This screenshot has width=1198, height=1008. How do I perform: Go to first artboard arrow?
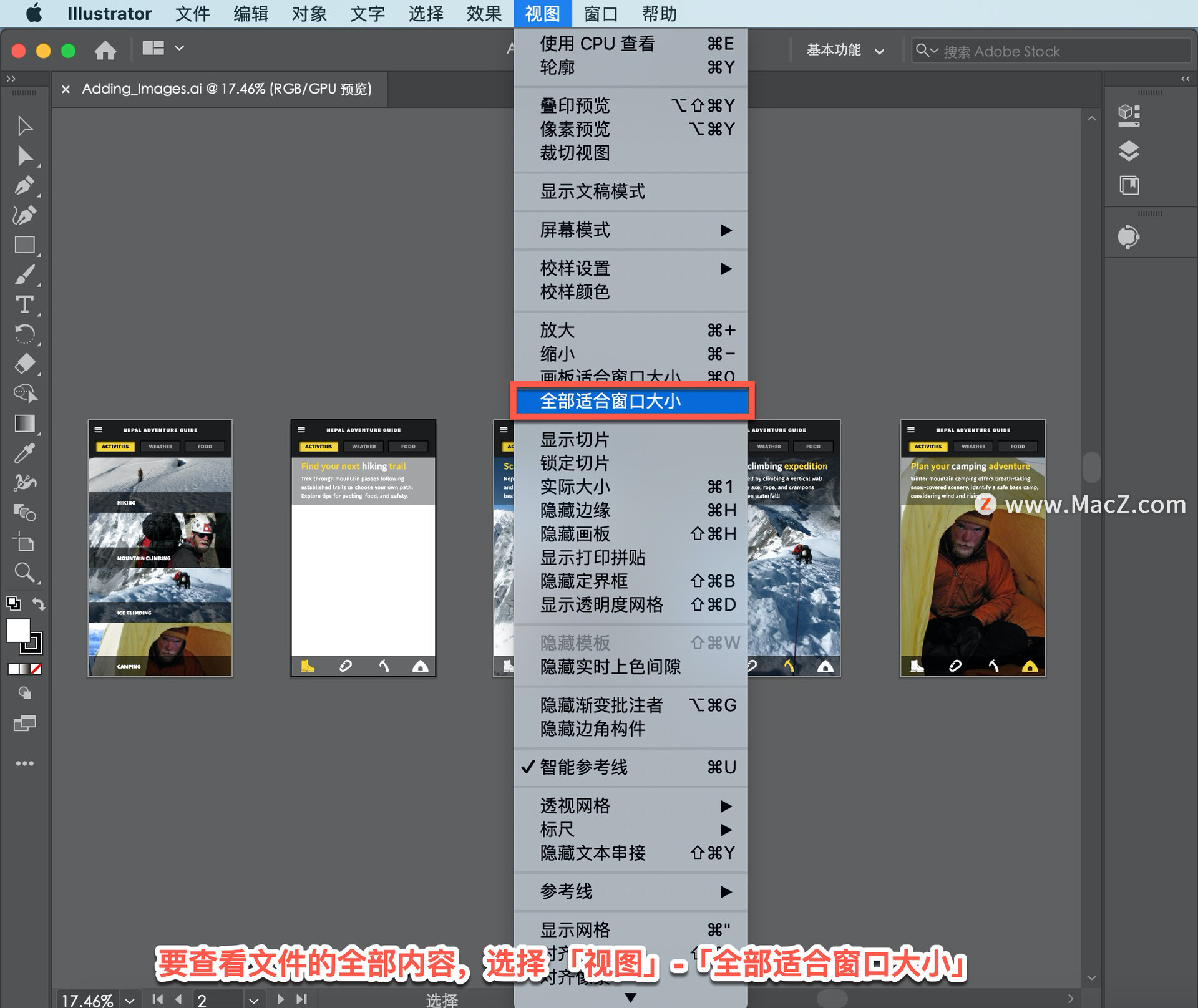(157, 999)
